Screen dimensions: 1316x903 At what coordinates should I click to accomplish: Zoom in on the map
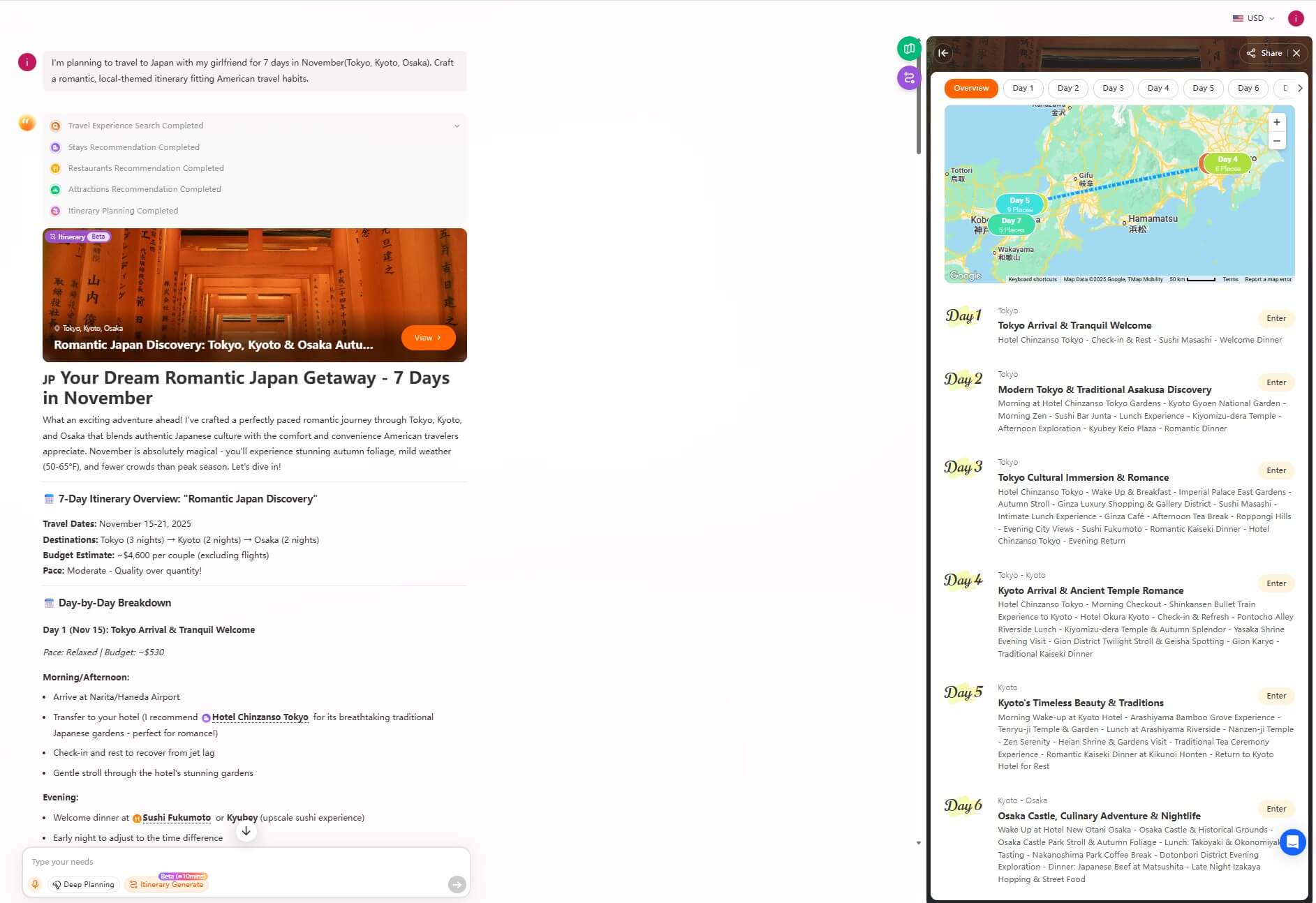(x=1276, y=123)
